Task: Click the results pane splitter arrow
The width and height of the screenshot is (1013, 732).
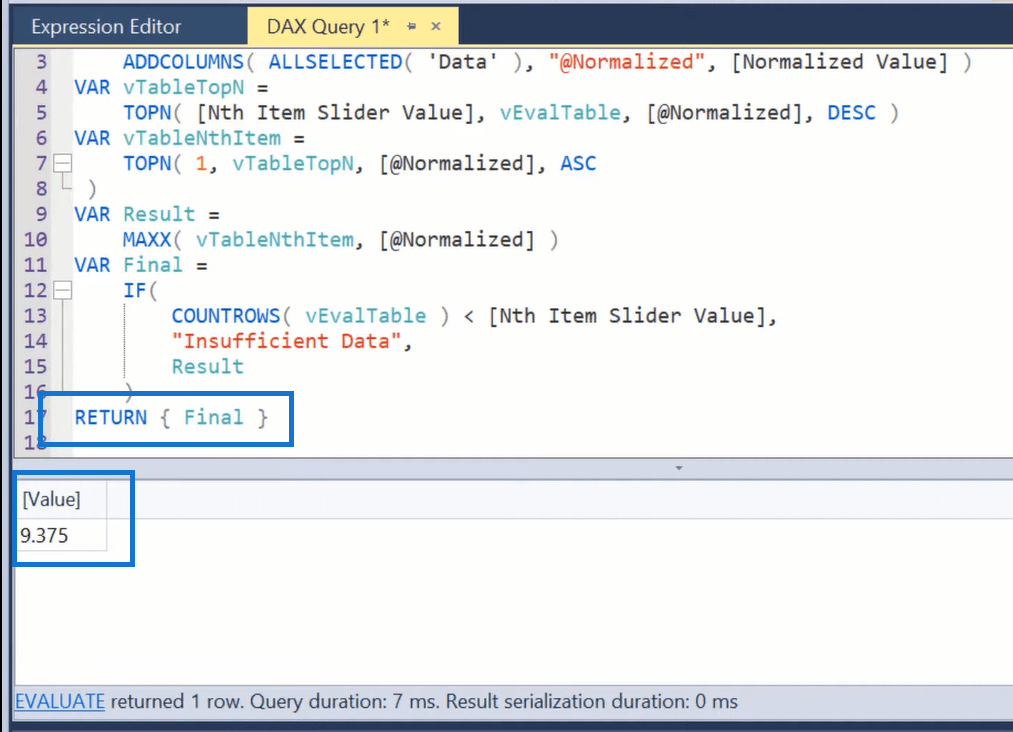Action: 679,467
